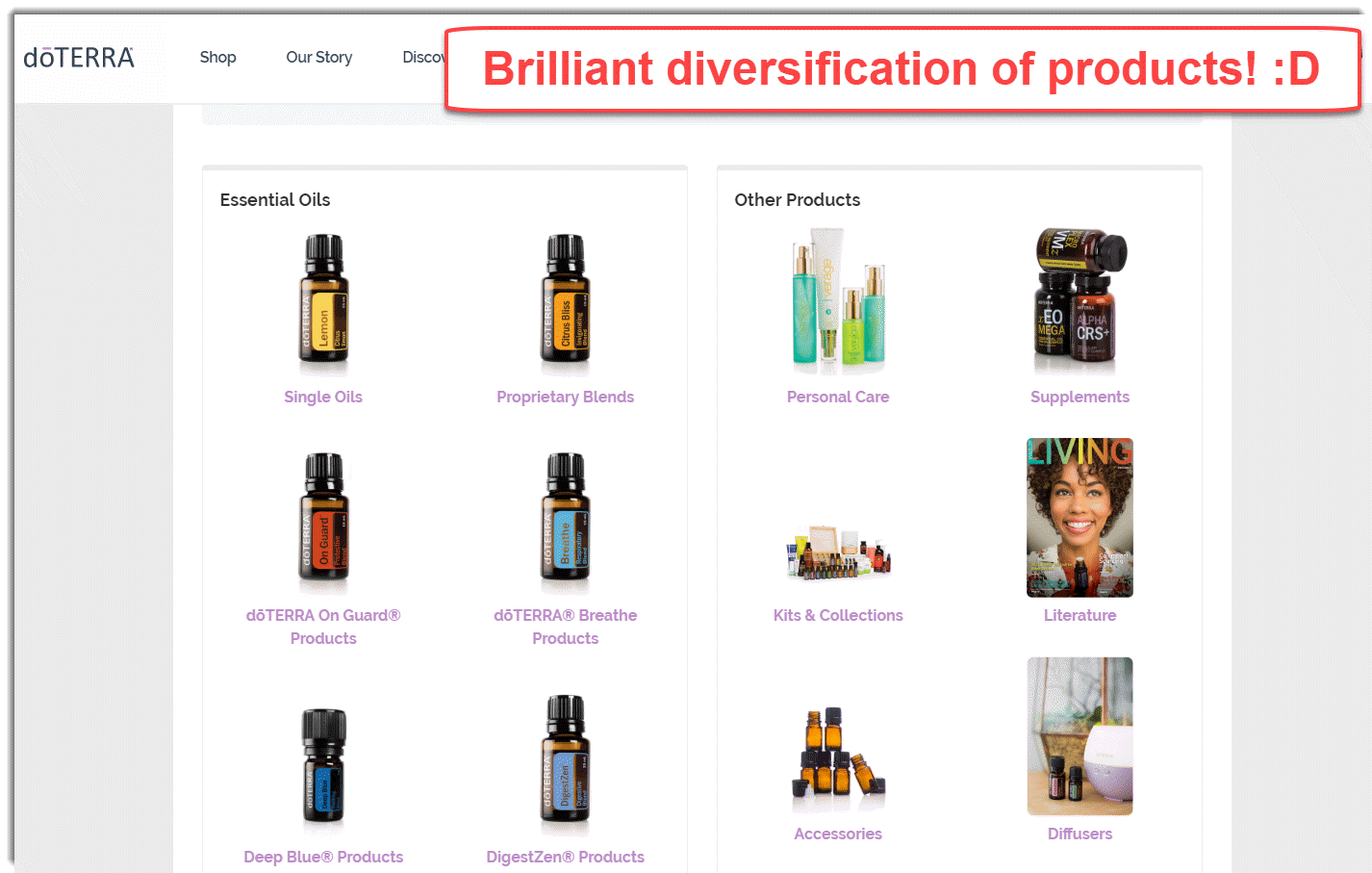The height and width of the screenshot is (873, 1372).
Task: Open Deep Blue Products link
Action: click(323, 857)
